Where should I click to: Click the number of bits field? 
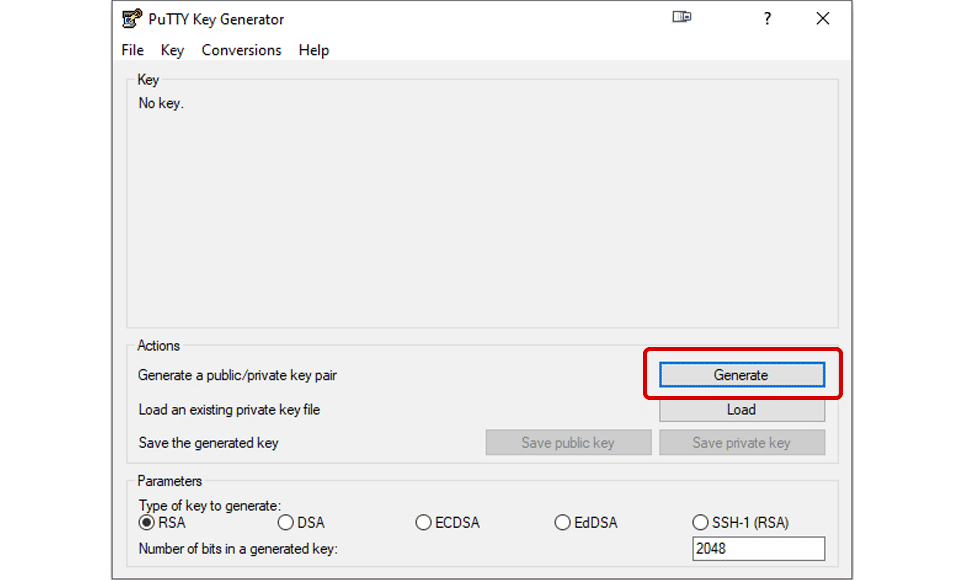click(x=759, y=549)
